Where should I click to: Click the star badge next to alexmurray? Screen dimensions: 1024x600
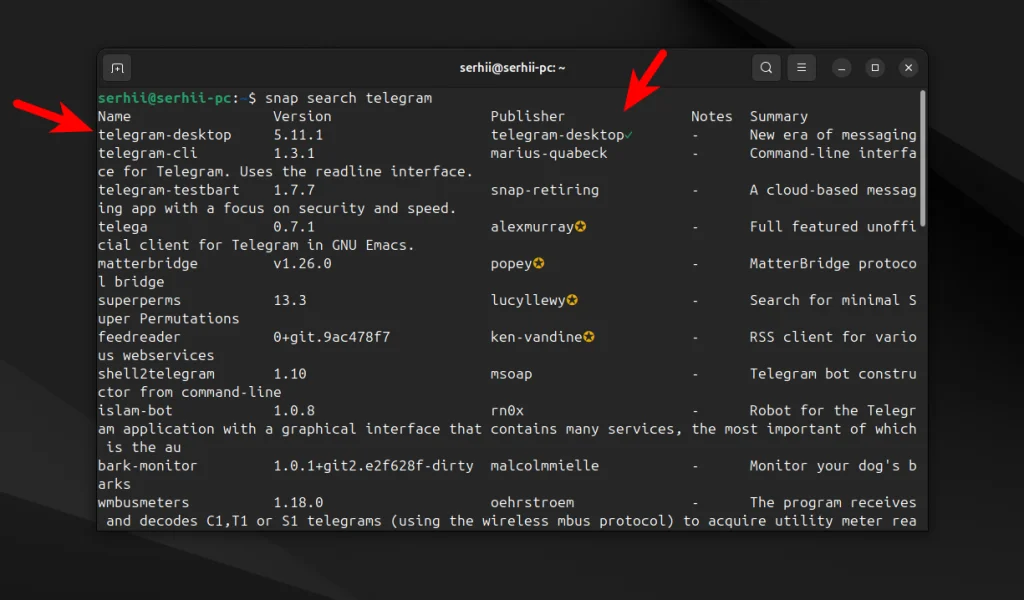click(581, 227)
